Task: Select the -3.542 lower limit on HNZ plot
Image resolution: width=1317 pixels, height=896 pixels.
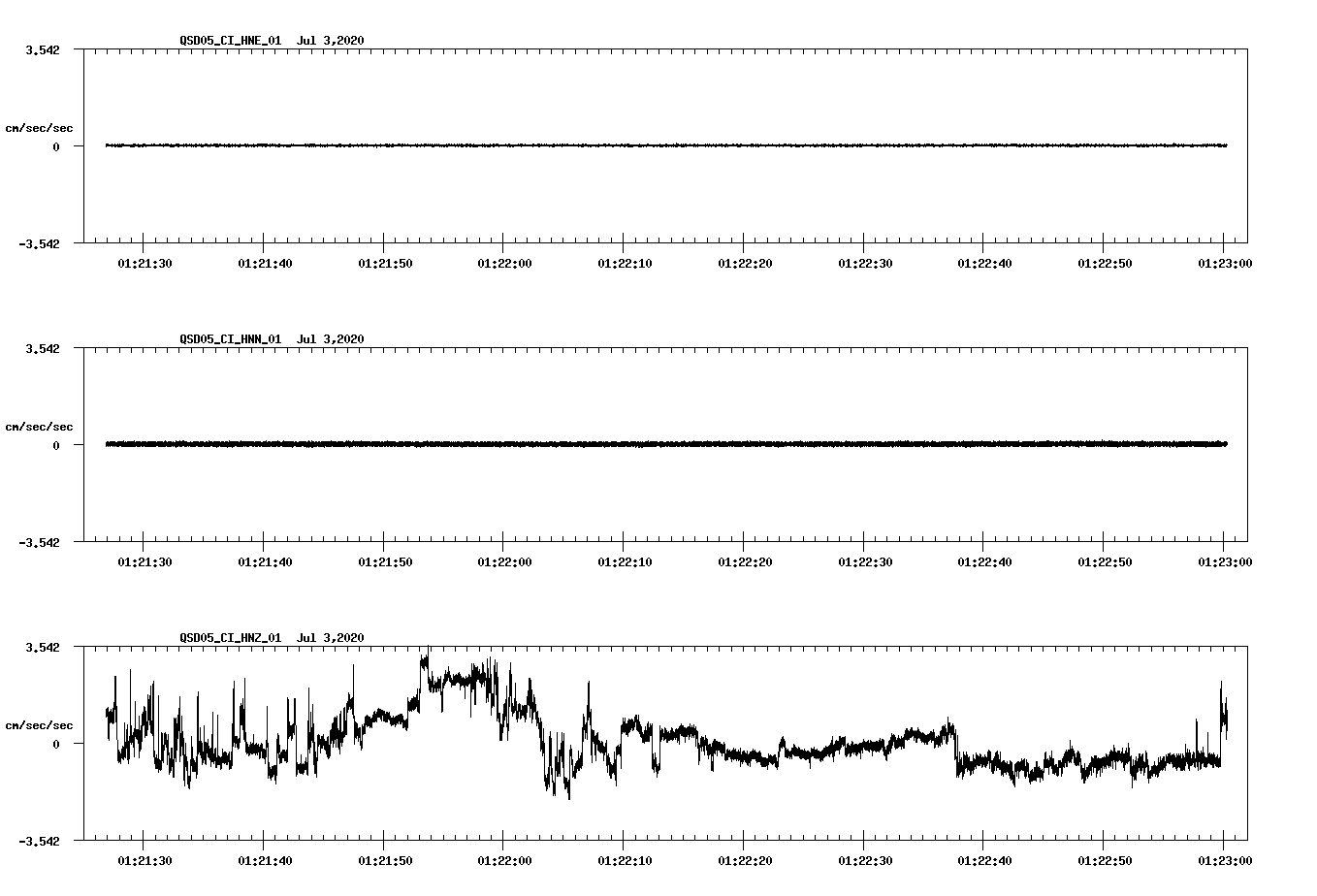Action: coord(39,841)
